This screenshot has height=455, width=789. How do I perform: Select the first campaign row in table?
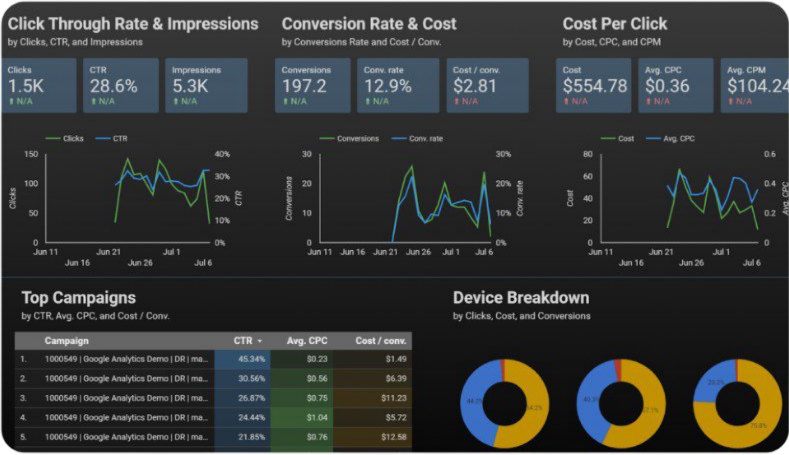click(x=125, y=359)
